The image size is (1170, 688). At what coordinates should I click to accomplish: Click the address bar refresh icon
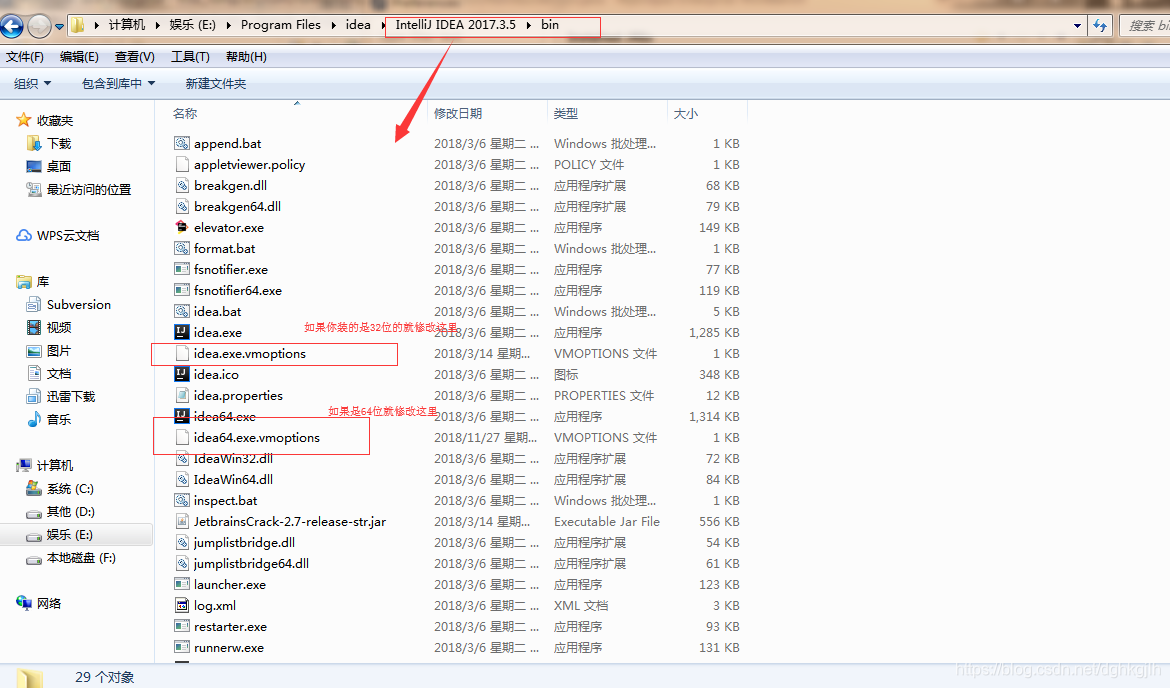click(1100, 25)
